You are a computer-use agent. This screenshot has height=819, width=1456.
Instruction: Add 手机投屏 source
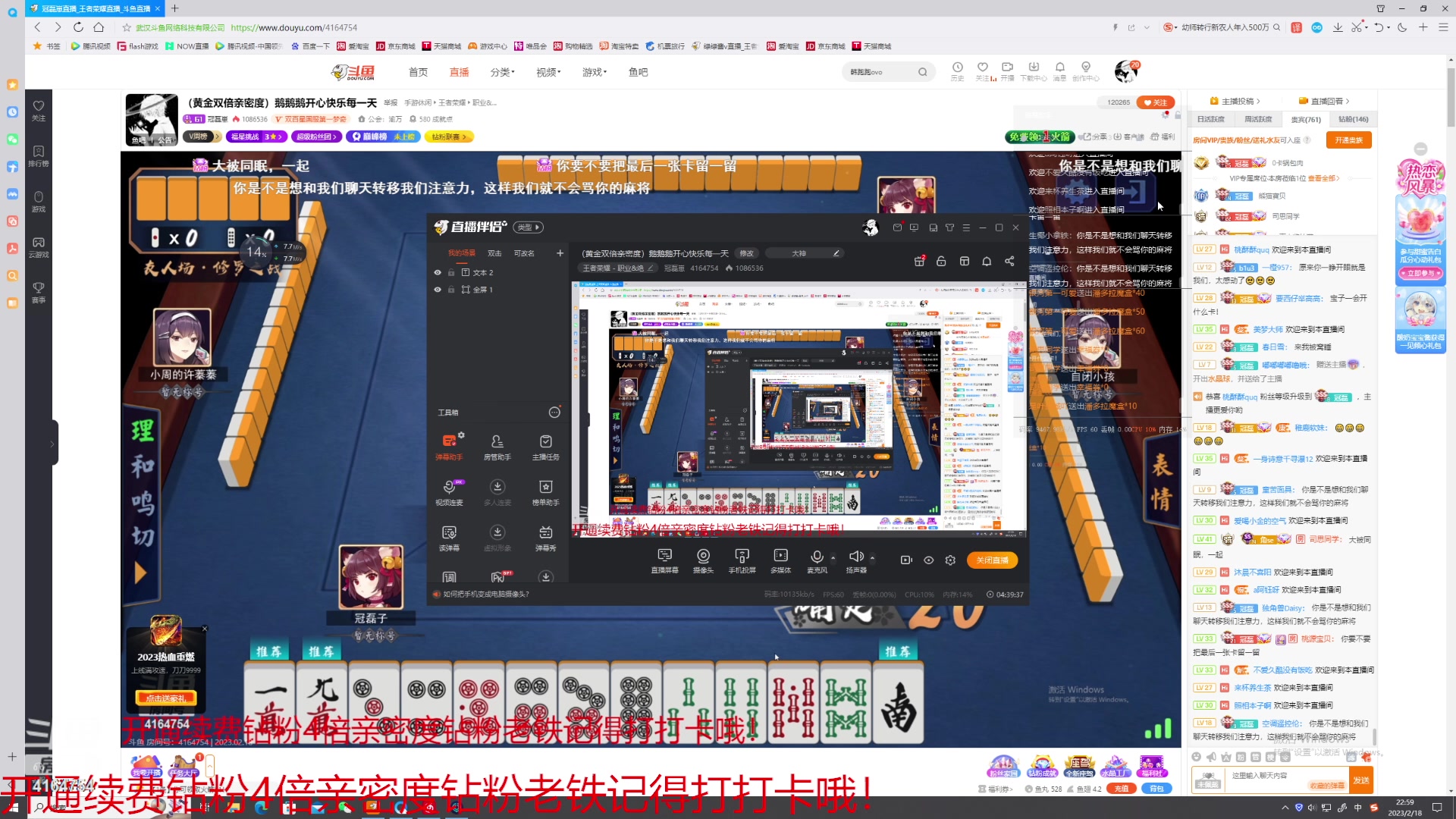[x=742, y=561]
